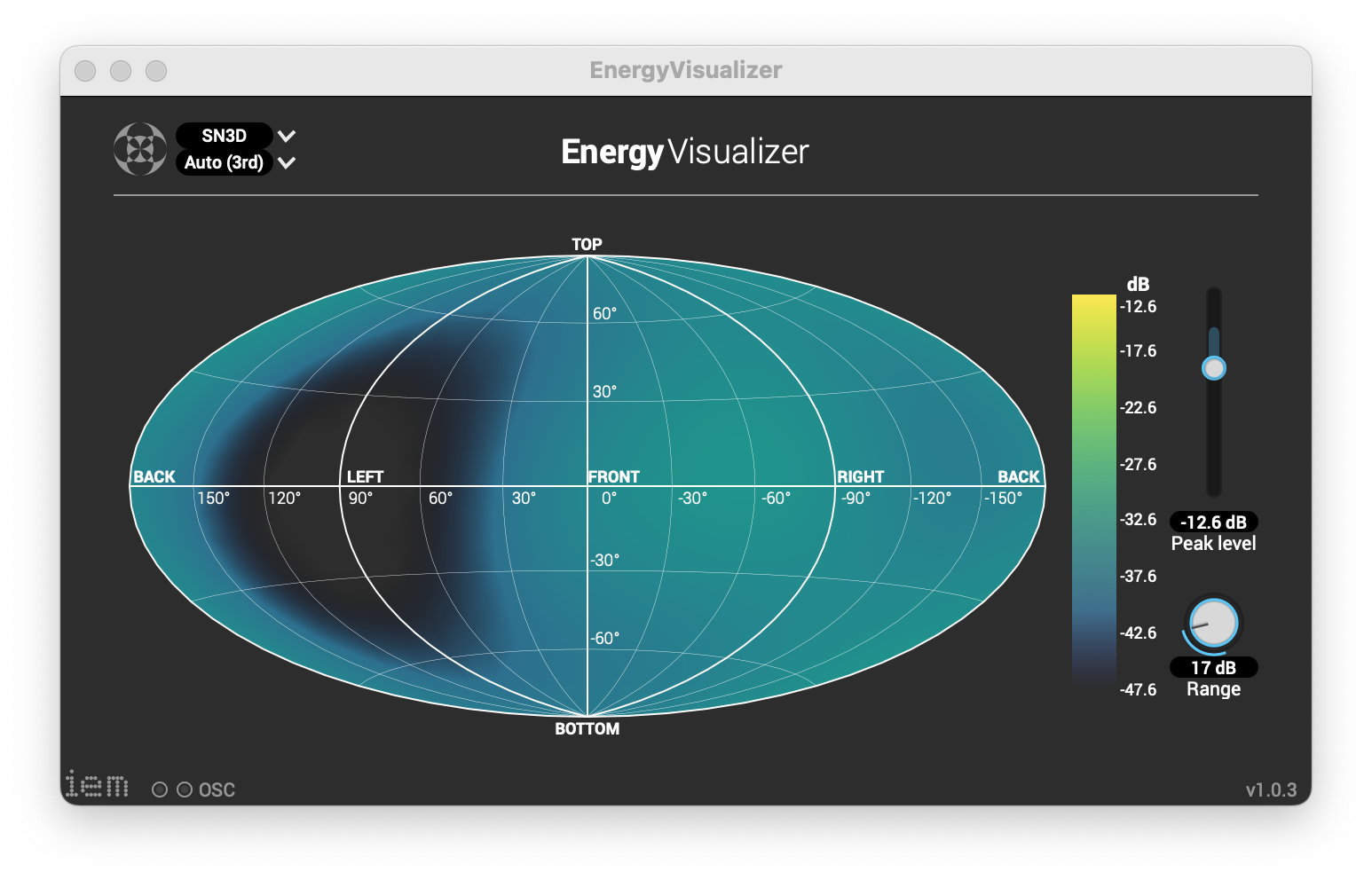
Task: Click the RIGHT label on the map
Action: tap(861, 476)
